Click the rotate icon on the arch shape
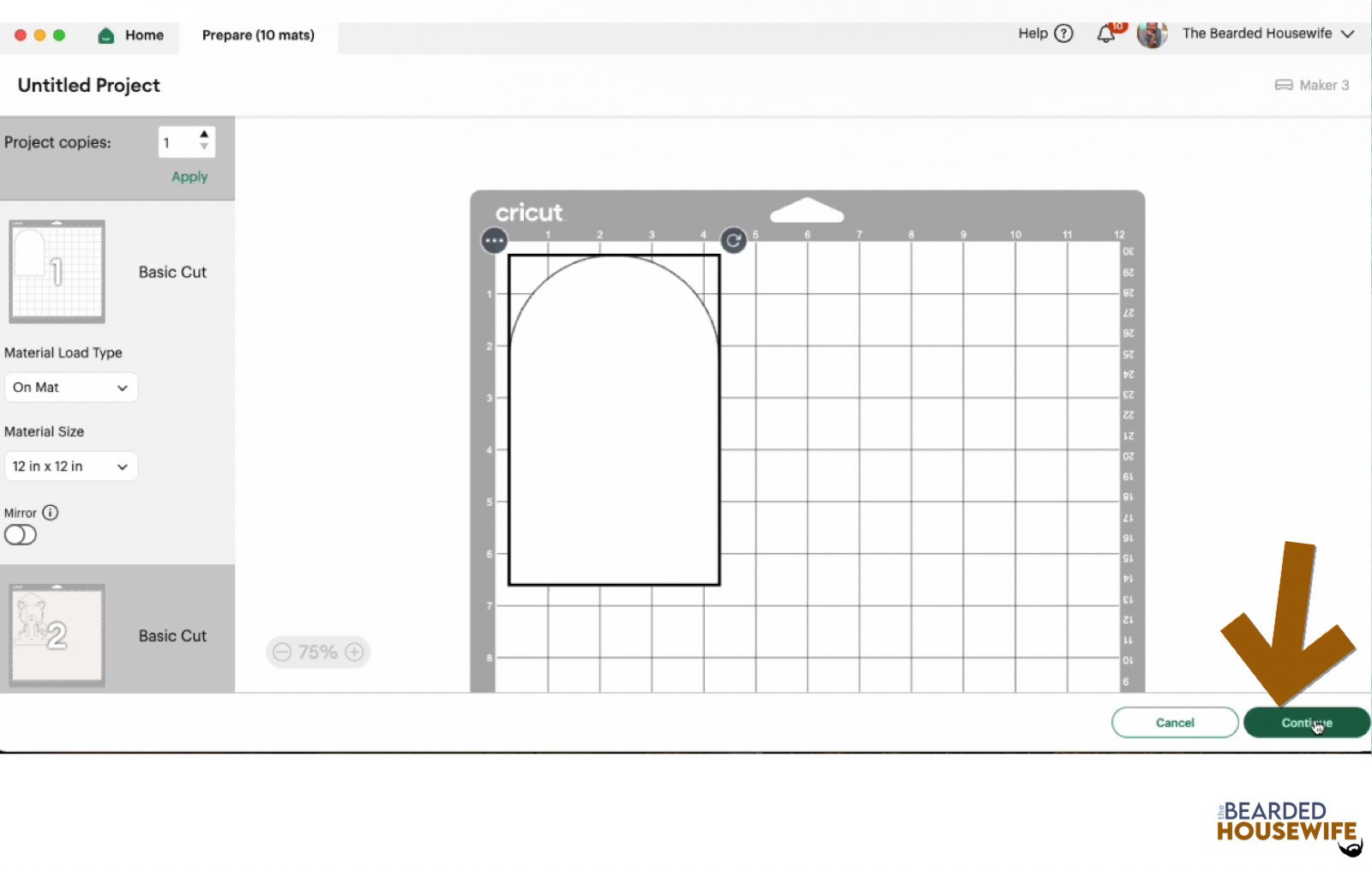 click(x=733, y=241)
